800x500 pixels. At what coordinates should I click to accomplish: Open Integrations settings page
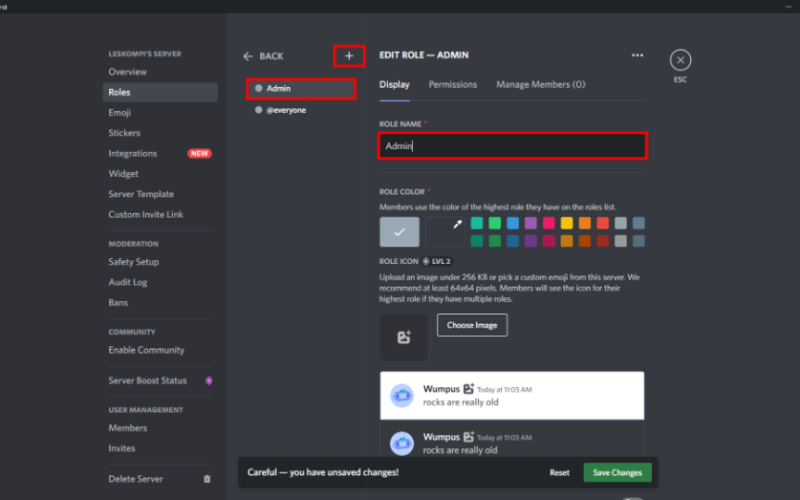pyautogui.click(x=160, y=154)
